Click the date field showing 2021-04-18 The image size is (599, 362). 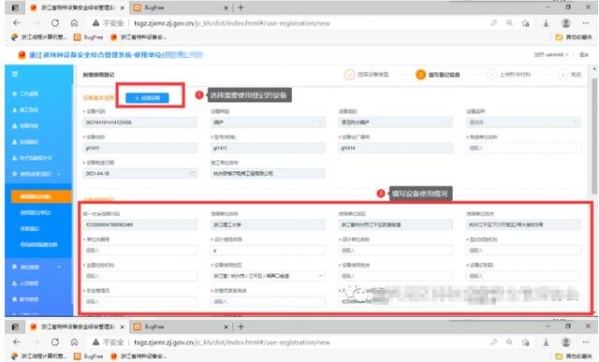pyautogui.click(x=140, y=173)
